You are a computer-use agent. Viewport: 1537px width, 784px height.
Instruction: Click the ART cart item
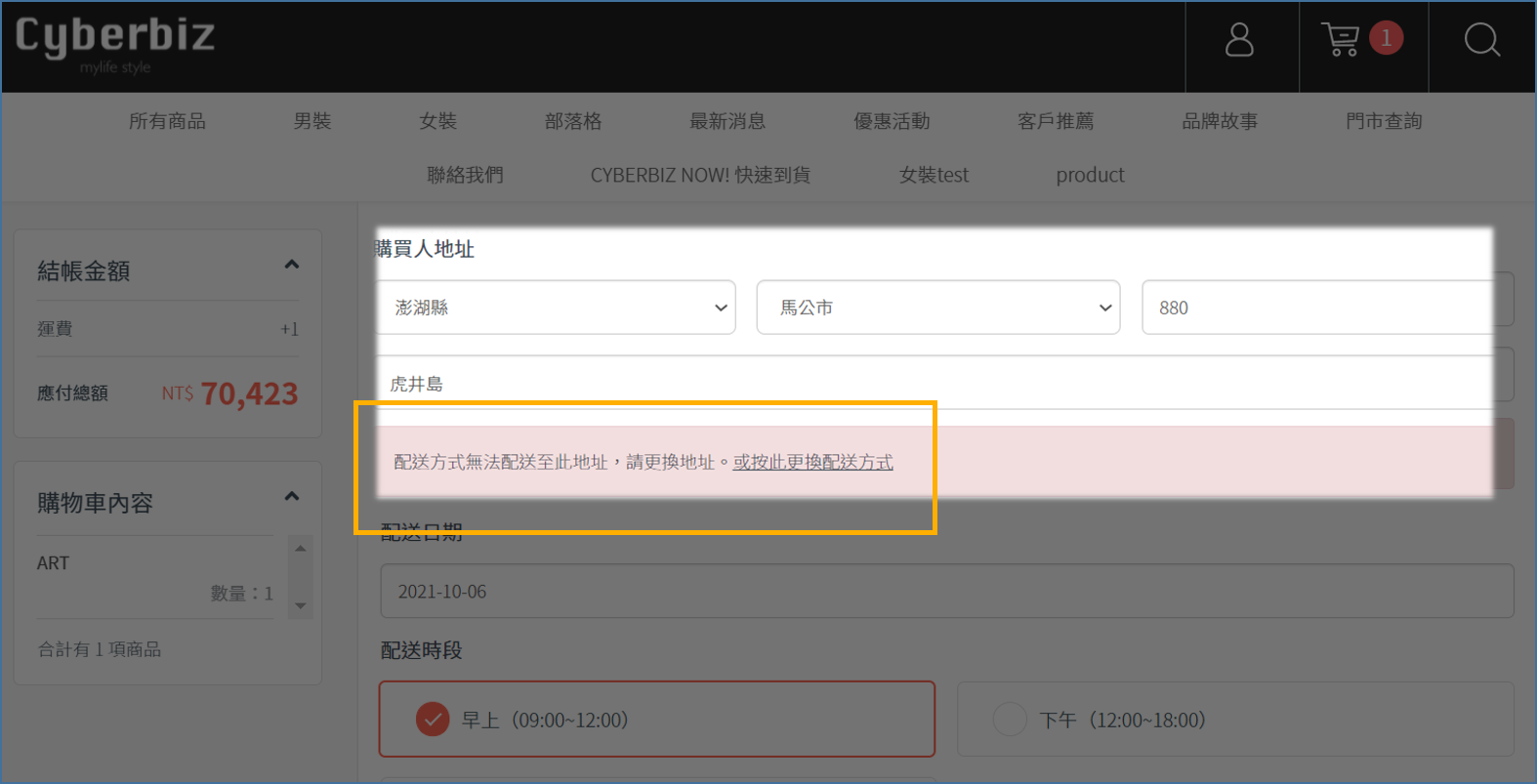pos(53,563)
